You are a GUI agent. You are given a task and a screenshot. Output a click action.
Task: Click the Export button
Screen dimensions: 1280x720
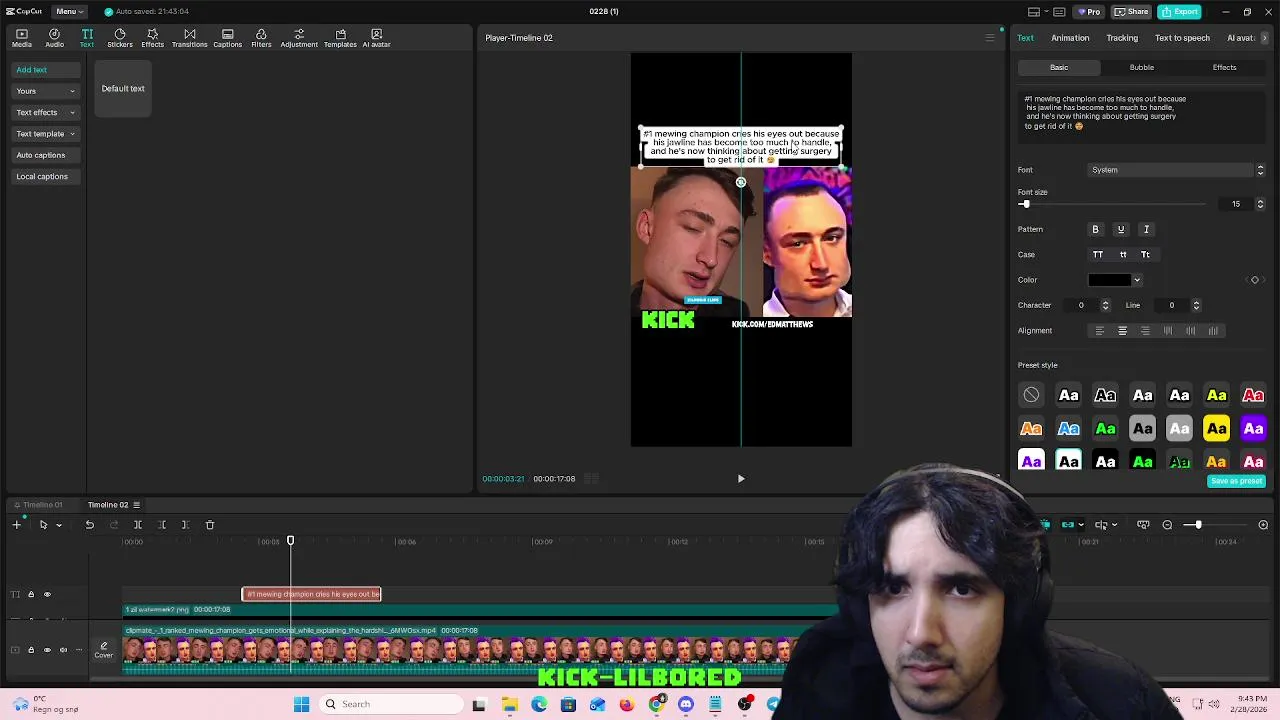tap(1180, 12)
